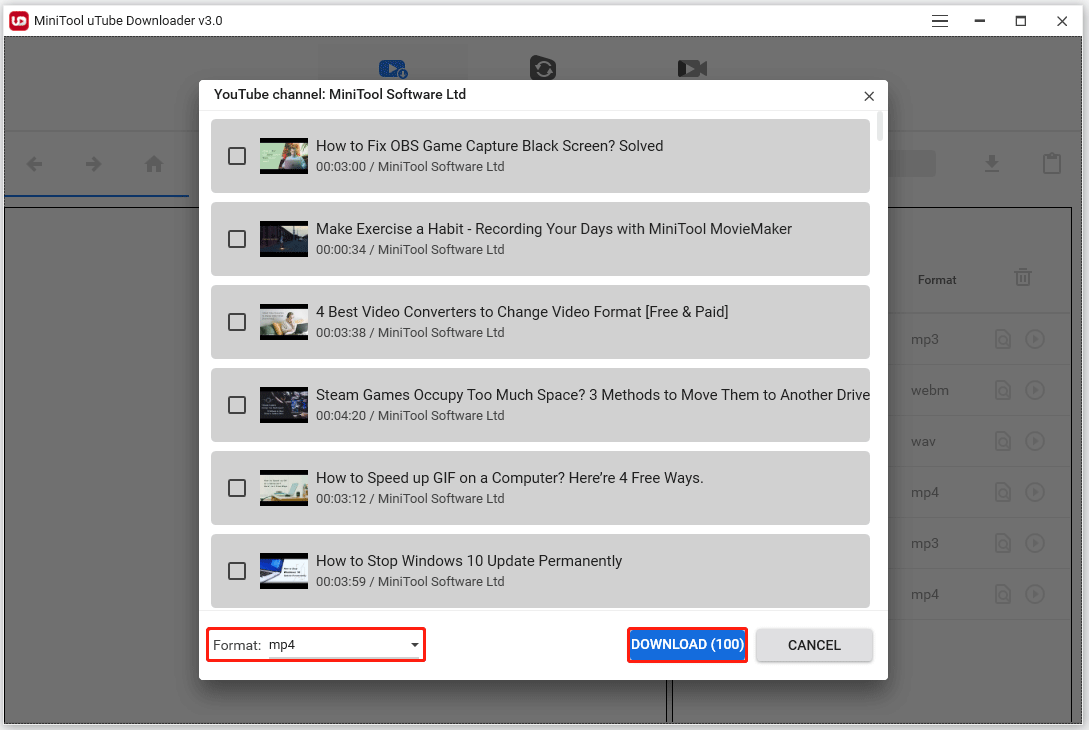Play the second mp3 history row
The width and height of the screenshot is (1089, 730).
click(1035, 543)
